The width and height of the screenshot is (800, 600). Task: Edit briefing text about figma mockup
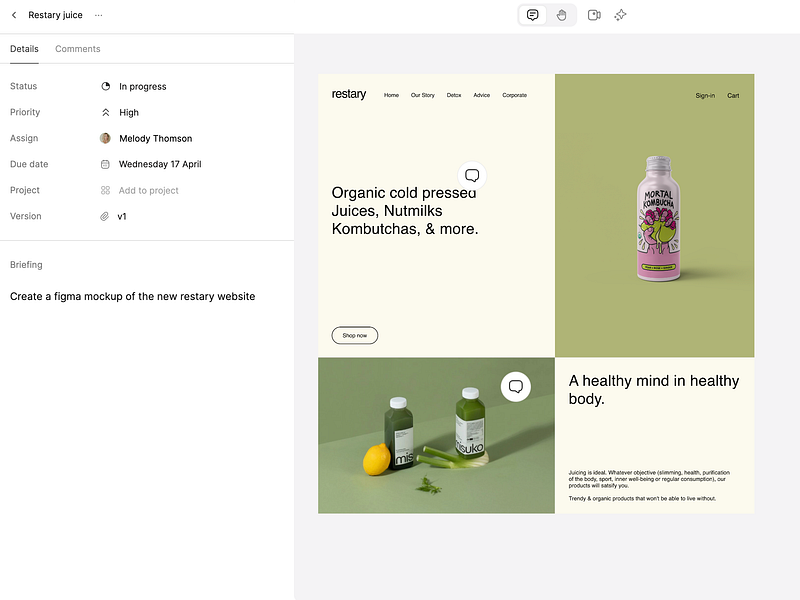pos(133,296)
